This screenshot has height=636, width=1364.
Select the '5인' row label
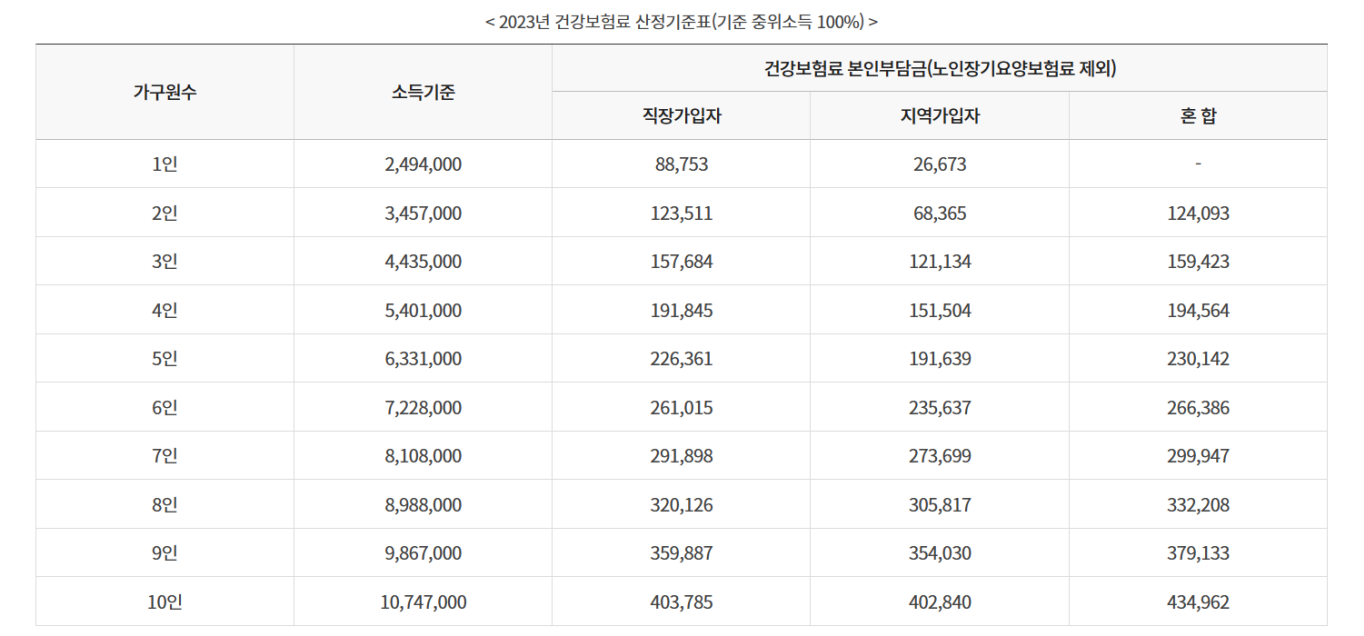point(165,359)
